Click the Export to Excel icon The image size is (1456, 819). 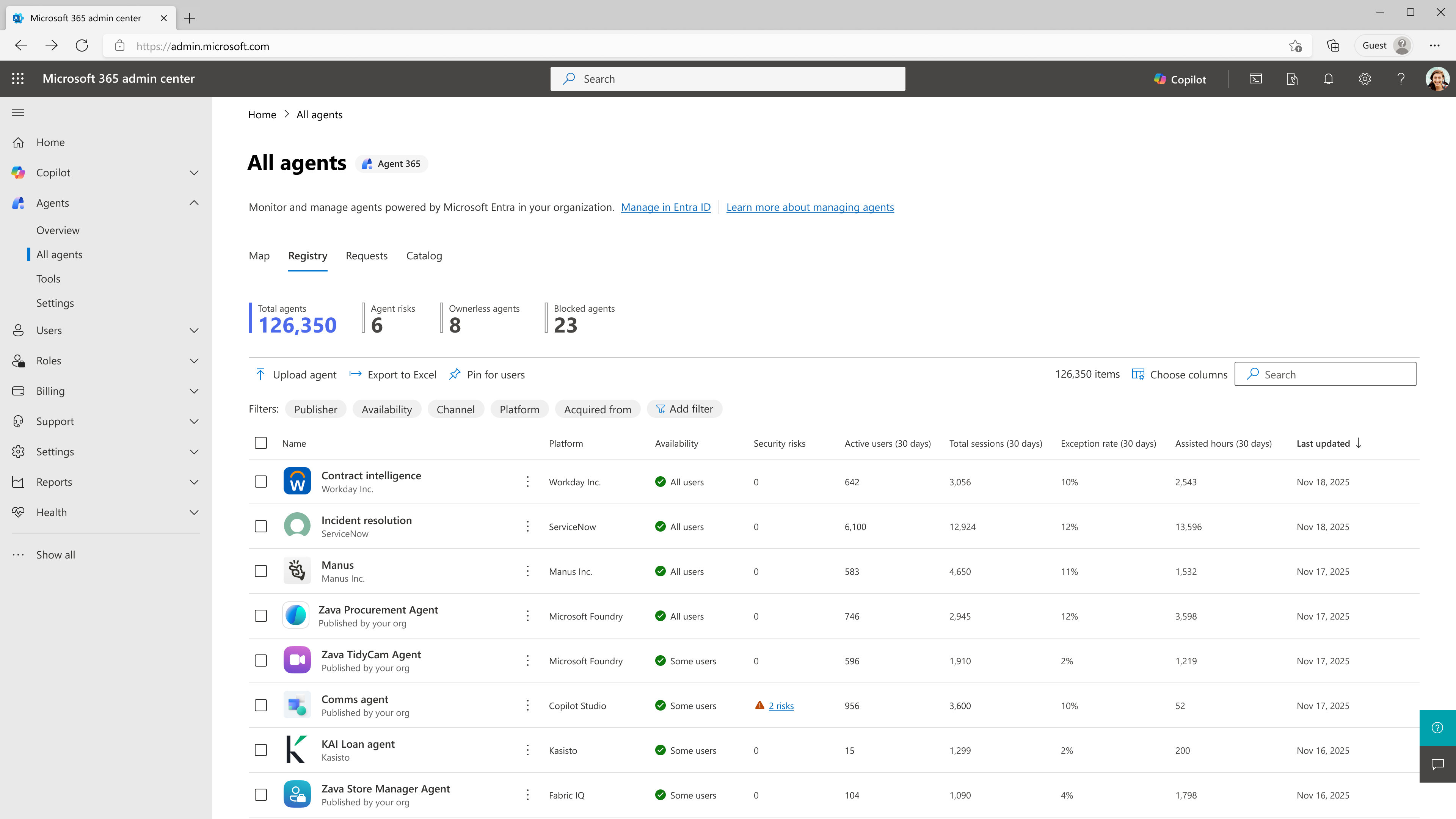tap(356, 374)
